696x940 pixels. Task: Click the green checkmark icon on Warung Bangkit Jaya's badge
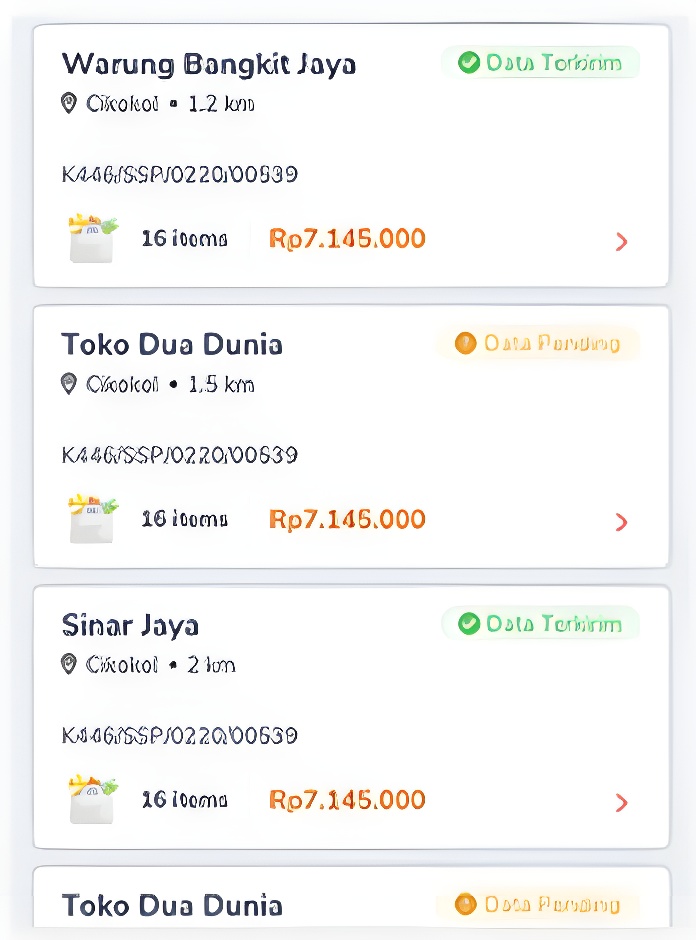point(468,63)
